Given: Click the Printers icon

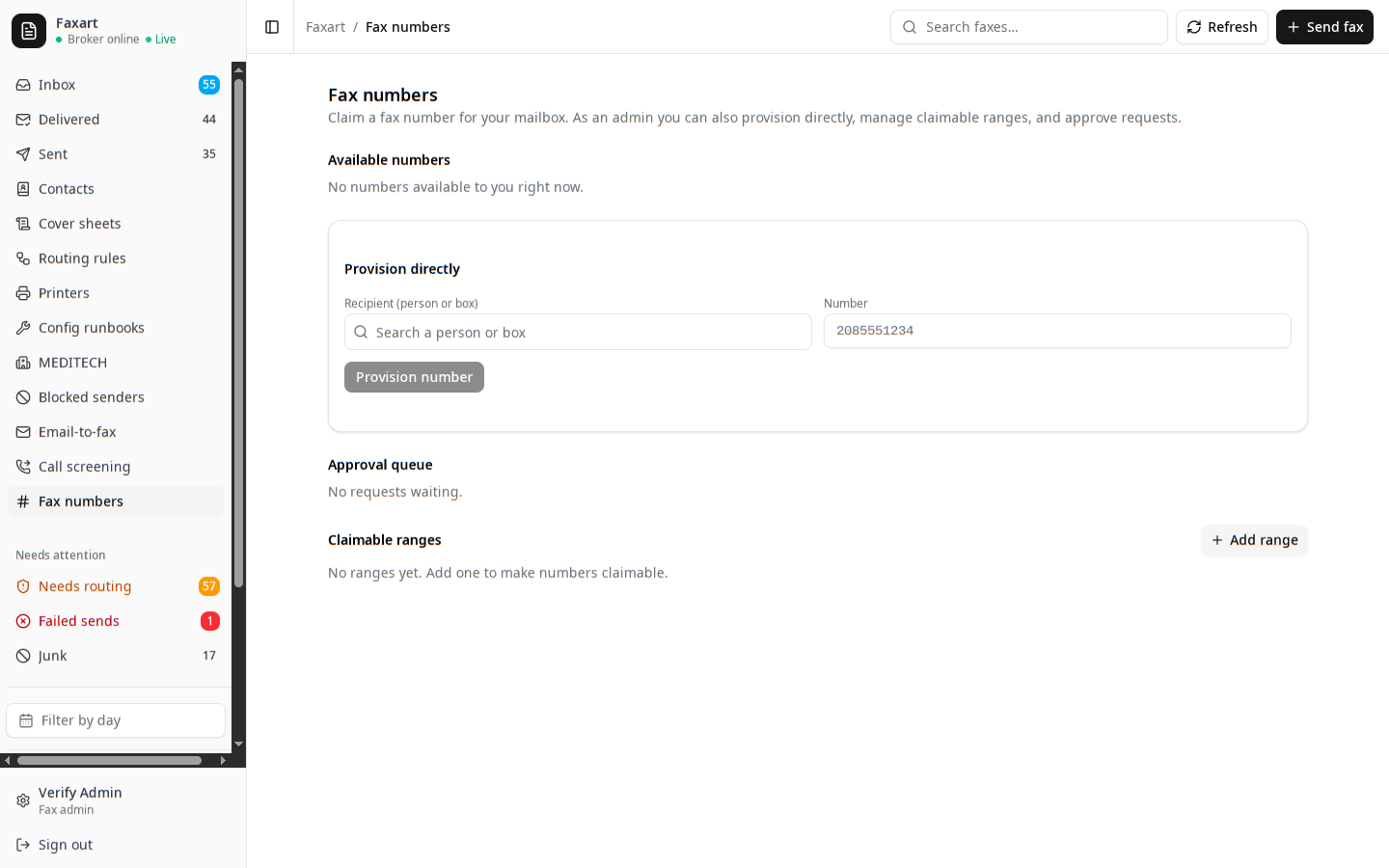Looking at the screenshot, I should (x=23, y=293).
